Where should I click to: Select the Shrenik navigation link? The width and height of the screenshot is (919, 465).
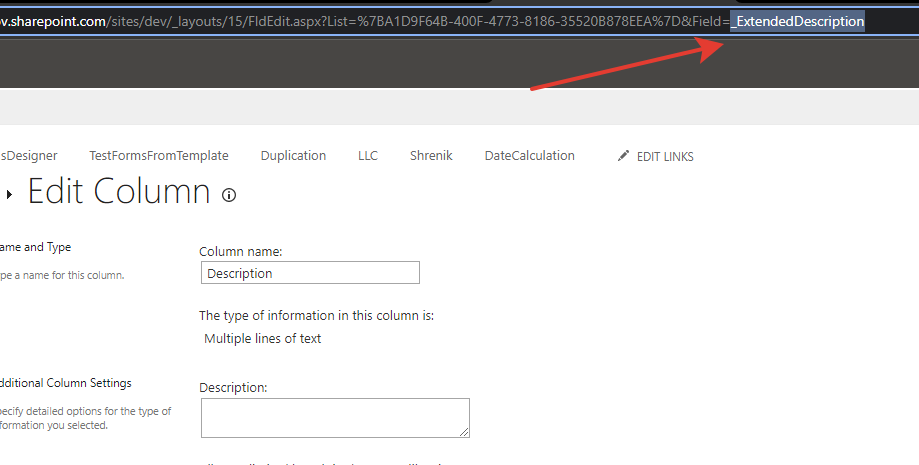coord(431,156)
